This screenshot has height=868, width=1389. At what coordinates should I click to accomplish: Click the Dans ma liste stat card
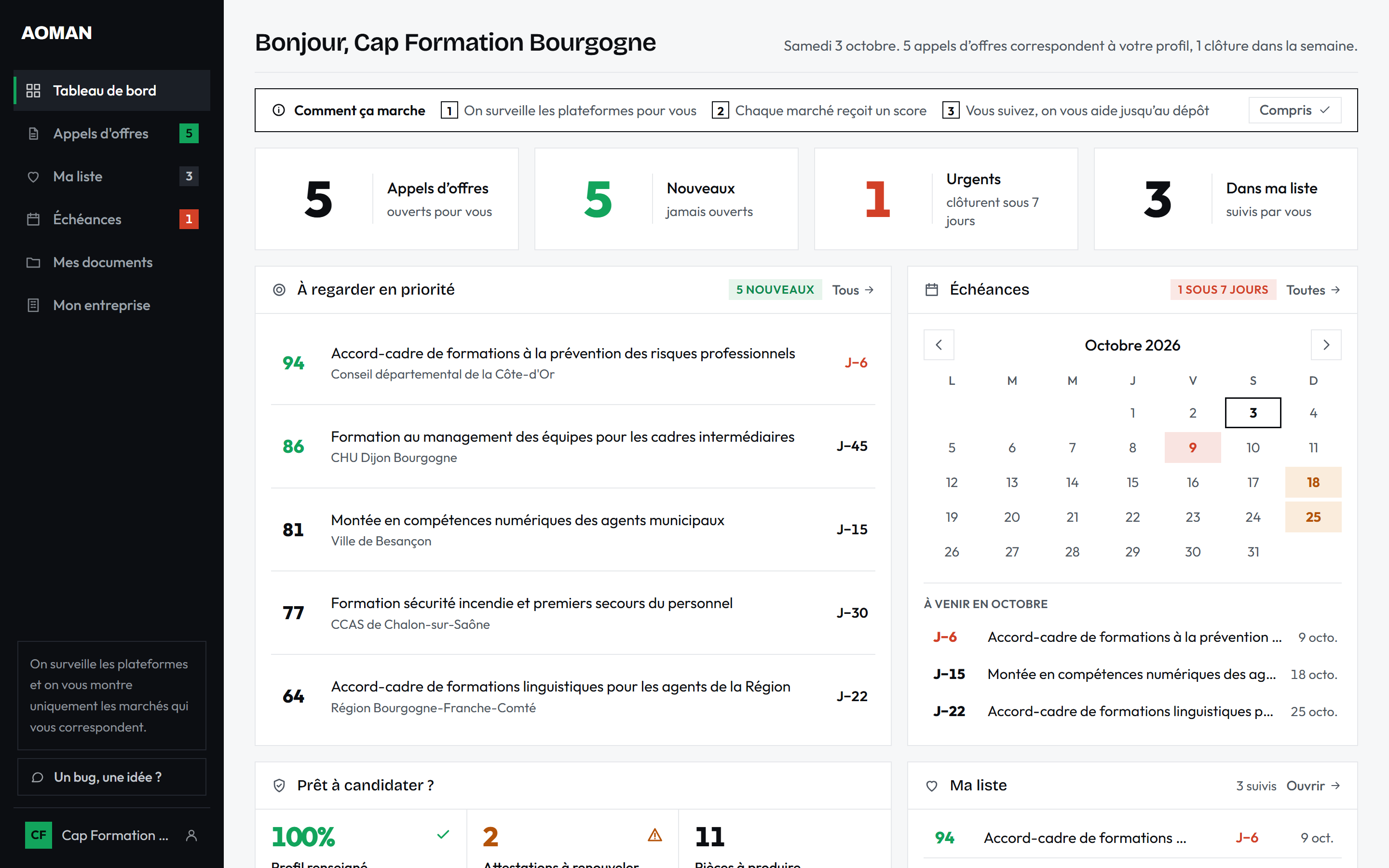tap(1226, 199)
